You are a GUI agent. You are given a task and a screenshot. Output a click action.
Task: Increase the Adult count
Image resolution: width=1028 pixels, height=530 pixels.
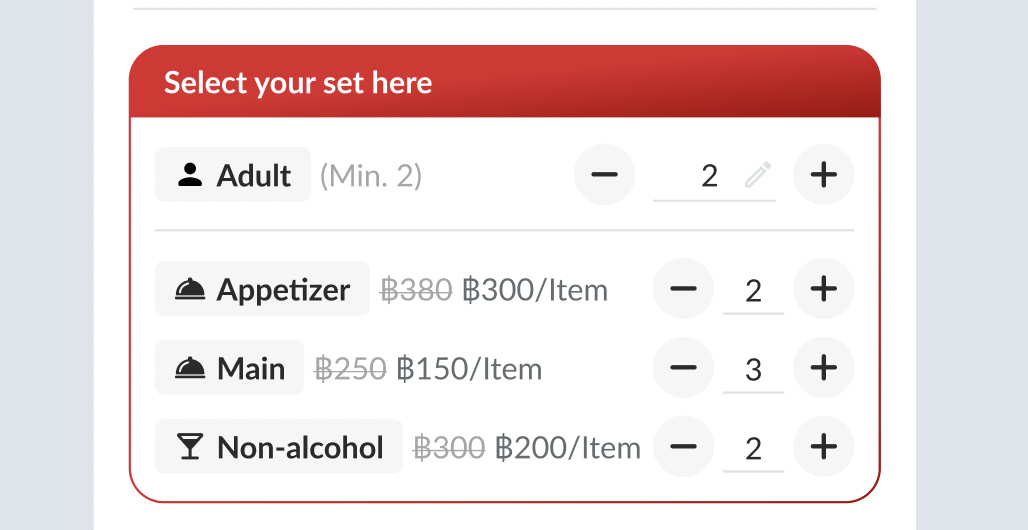click(823, 175)
